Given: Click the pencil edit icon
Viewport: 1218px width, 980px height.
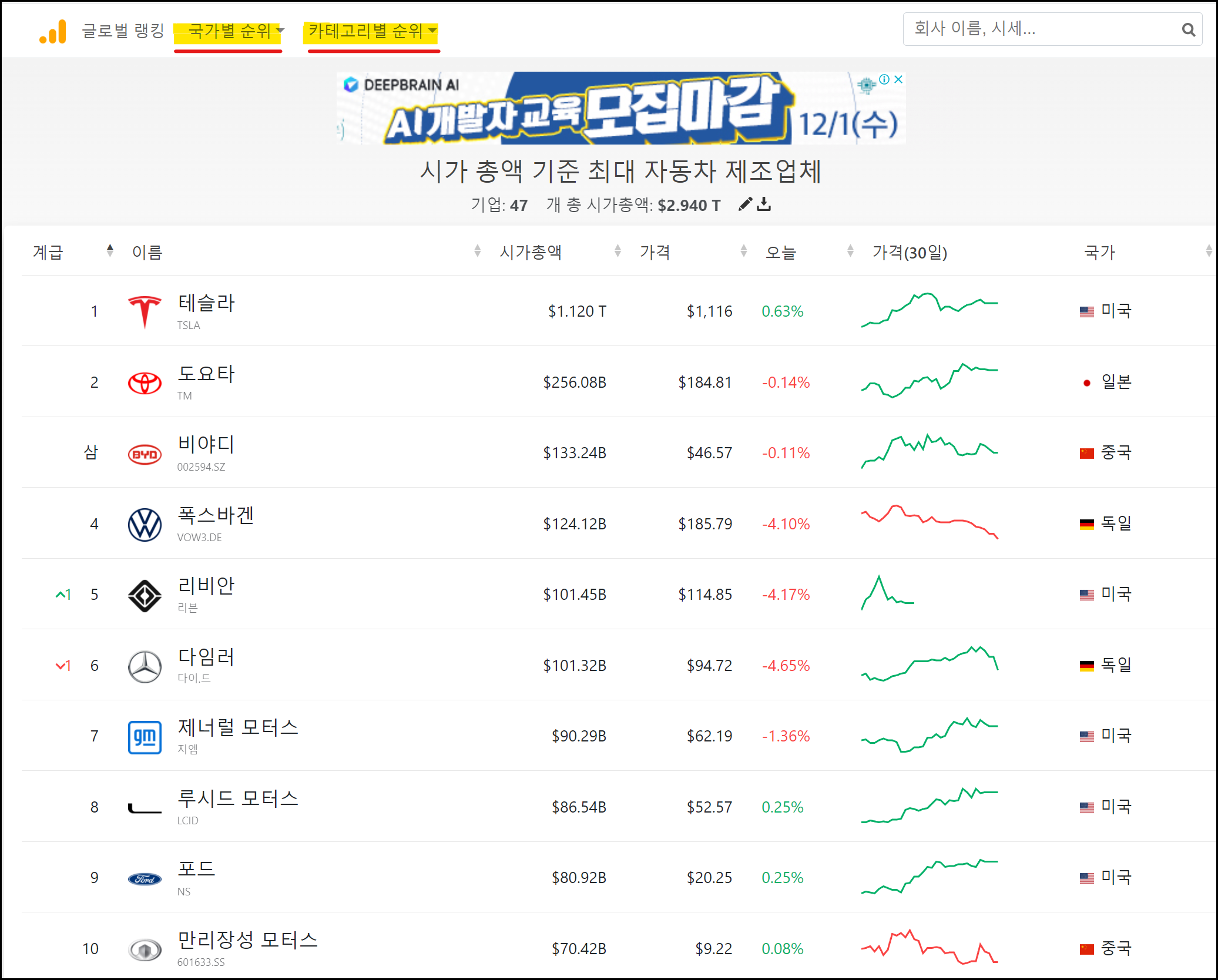Looking at the screenshot, I should tap(745, 204).
